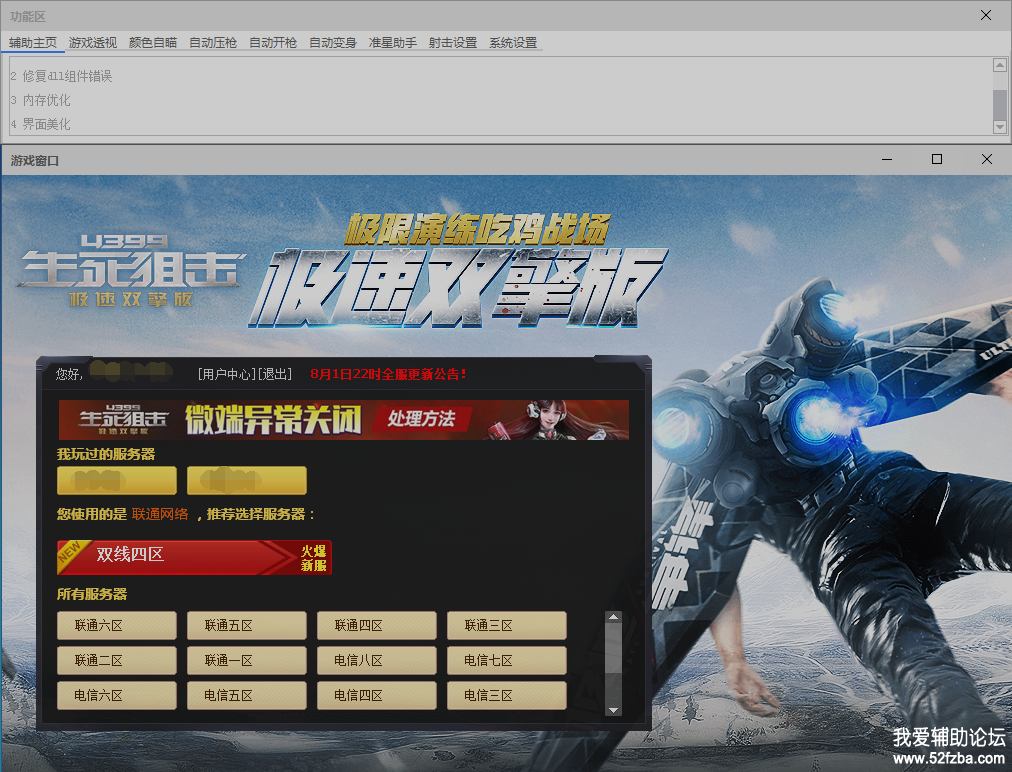Choose the 联通二区 server
Viewport: 1012px width, 772px height.
117,660
